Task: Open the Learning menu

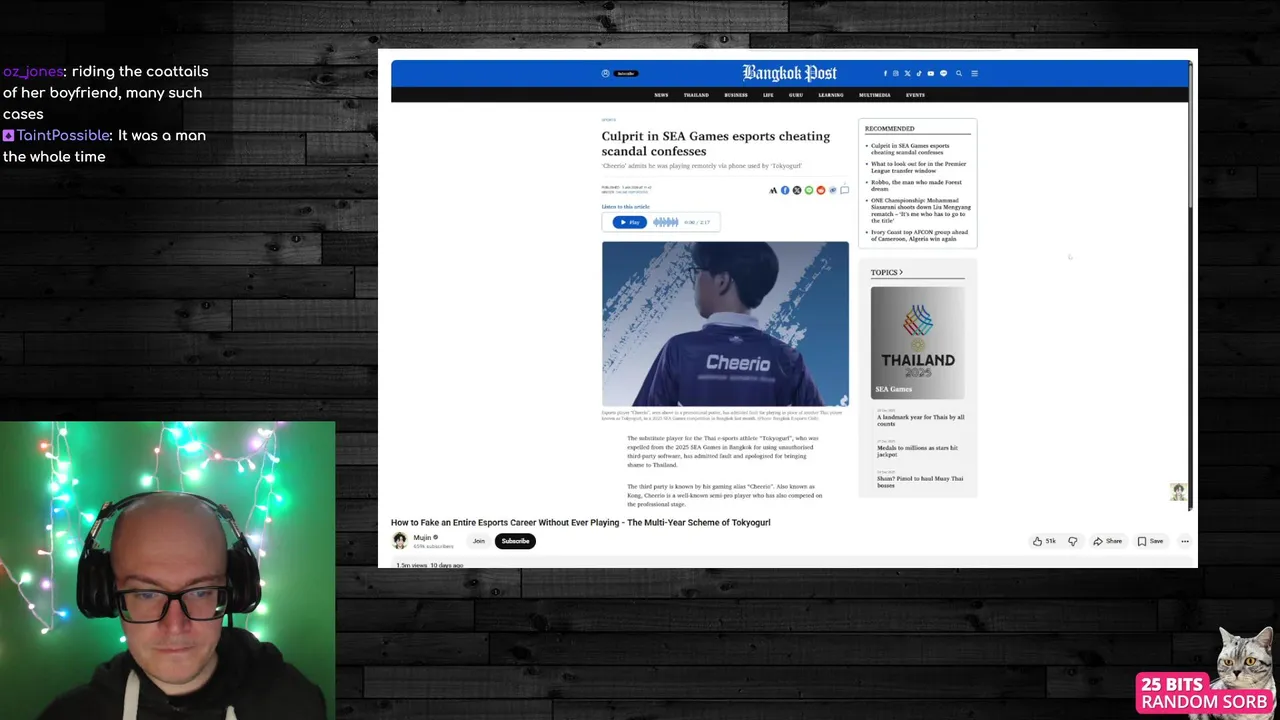Action: coord(831,95)
